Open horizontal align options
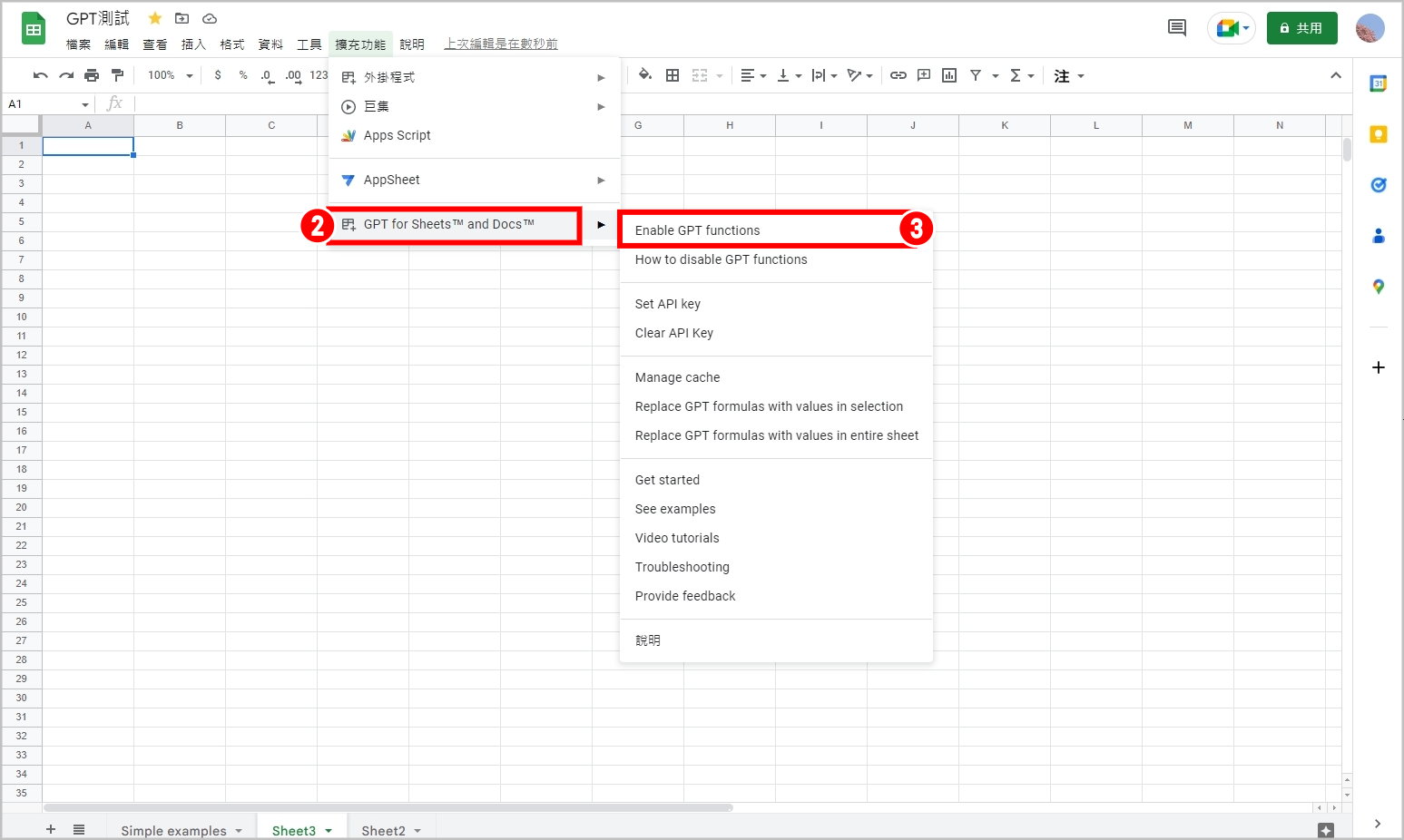Screen dimensions: 1404x840 (x=753, y=75)
